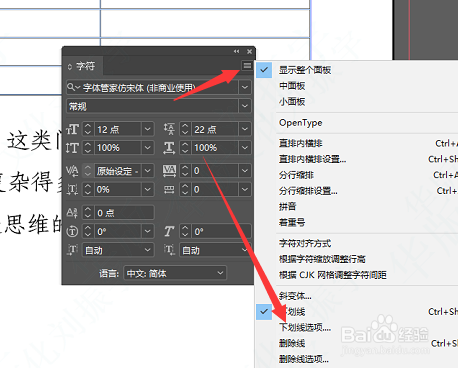
Task: Click the horizontal scale icon
Action: [x=169, y=148]
